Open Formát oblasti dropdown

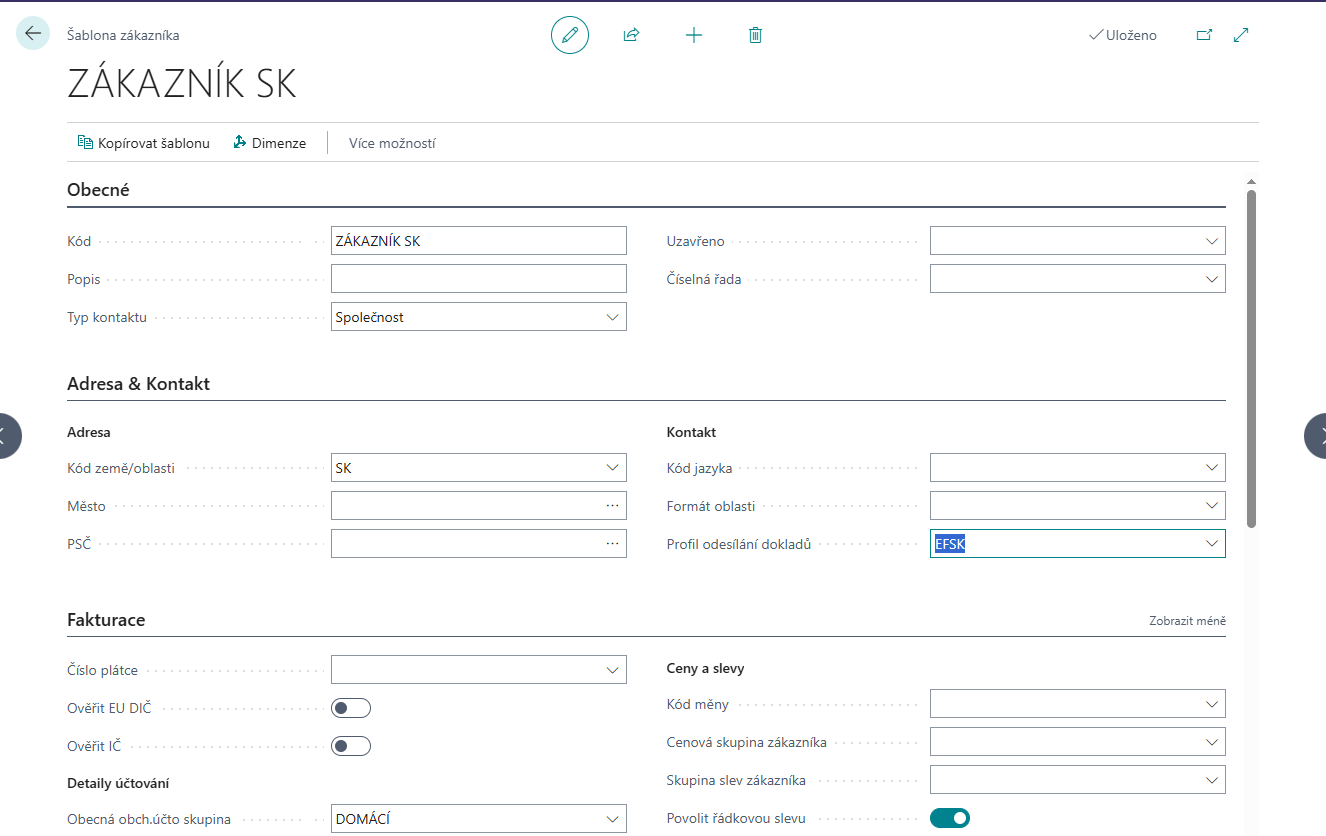[1212, 506]
